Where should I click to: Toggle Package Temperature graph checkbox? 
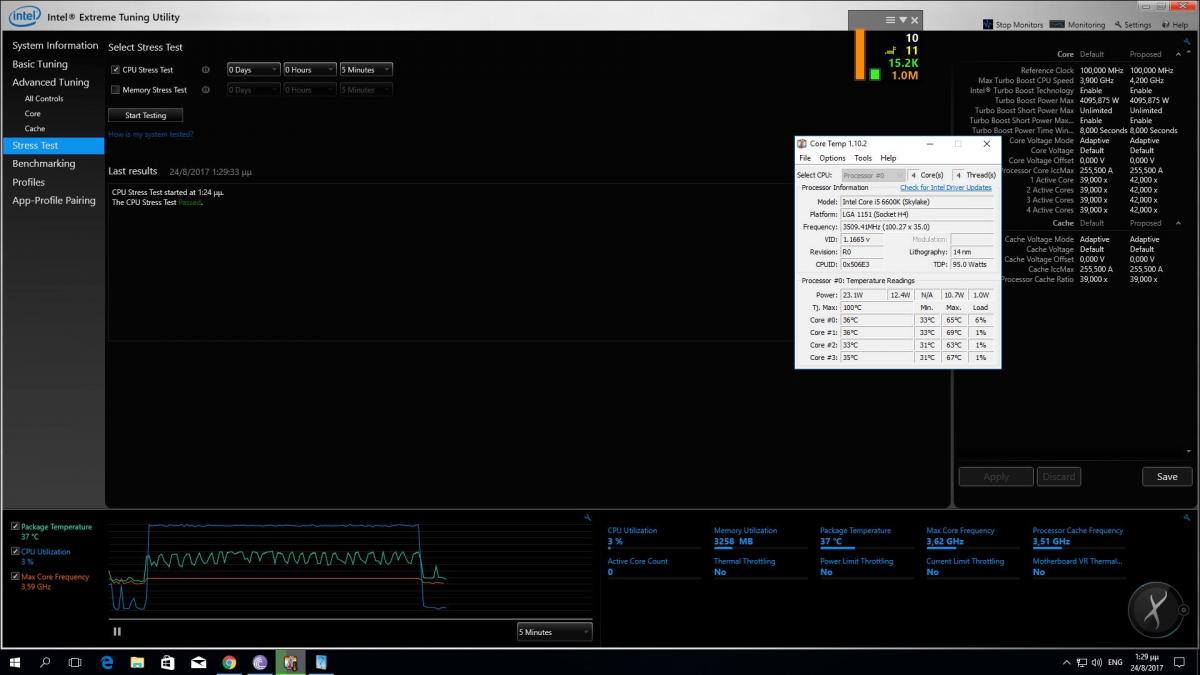tap(14, 527)
